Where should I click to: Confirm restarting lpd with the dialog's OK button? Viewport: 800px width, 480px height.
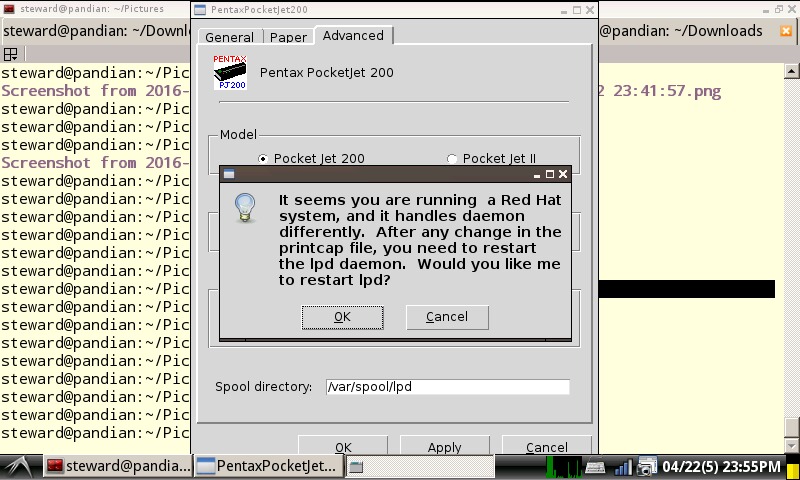(x=342, y=317)
